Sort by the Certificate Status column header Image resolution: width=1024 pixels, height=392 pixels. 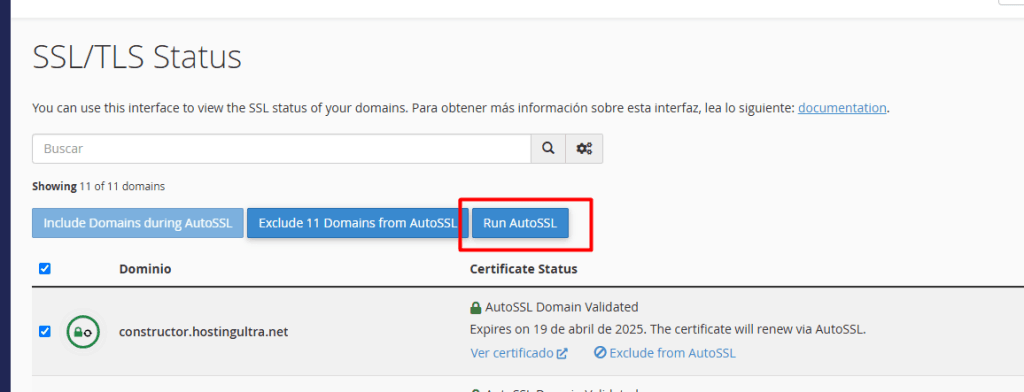(x=524, y=269)
